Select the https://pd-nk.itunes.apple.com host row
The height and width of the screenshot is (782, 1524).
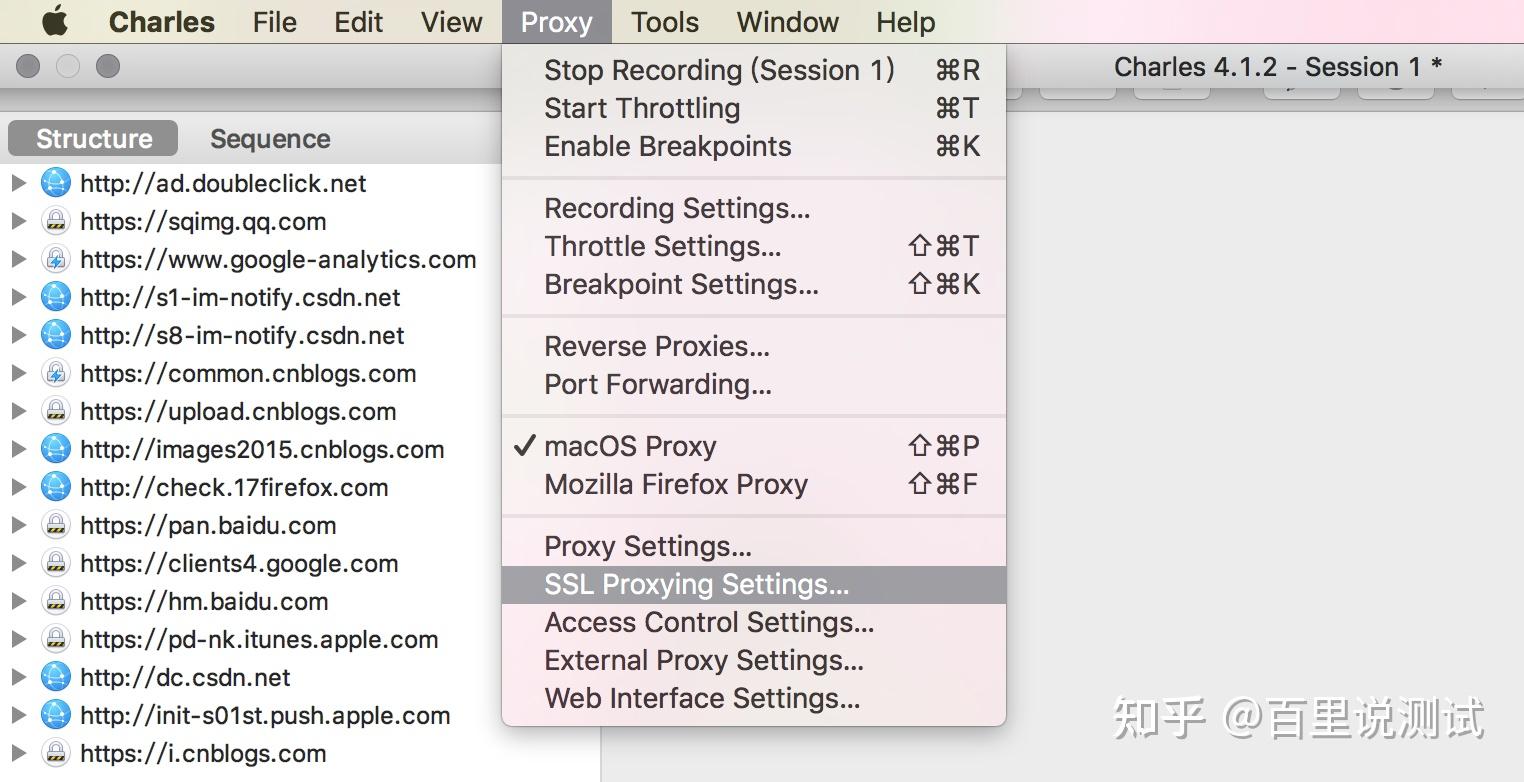click(259, 639)
